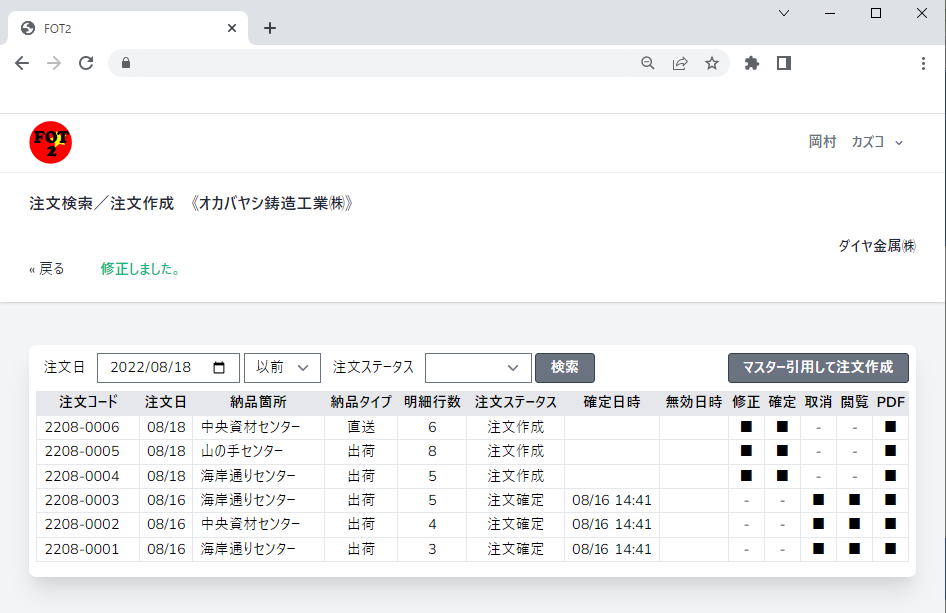Click PDF square for order 2208-0004

point(890,476)
